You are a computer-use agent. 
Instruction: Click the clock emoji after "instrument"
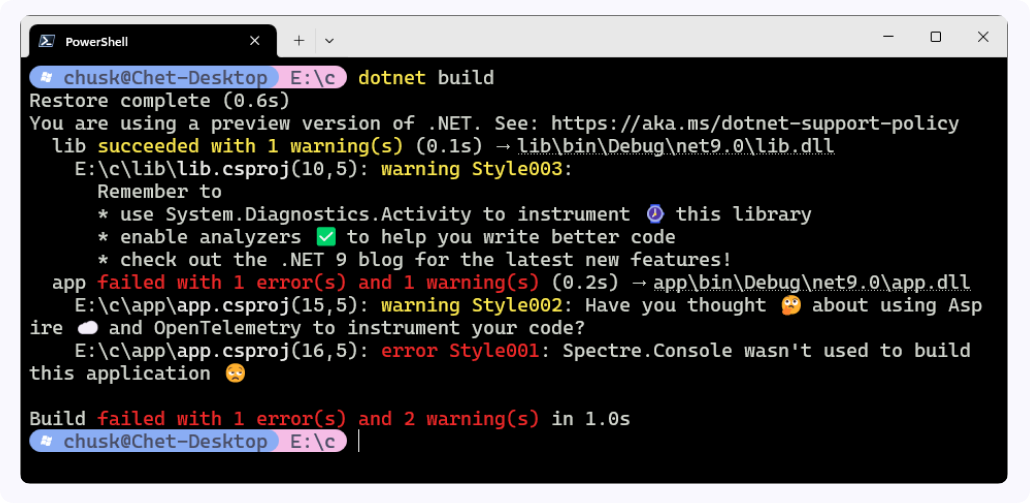click(x=654, y=215)
